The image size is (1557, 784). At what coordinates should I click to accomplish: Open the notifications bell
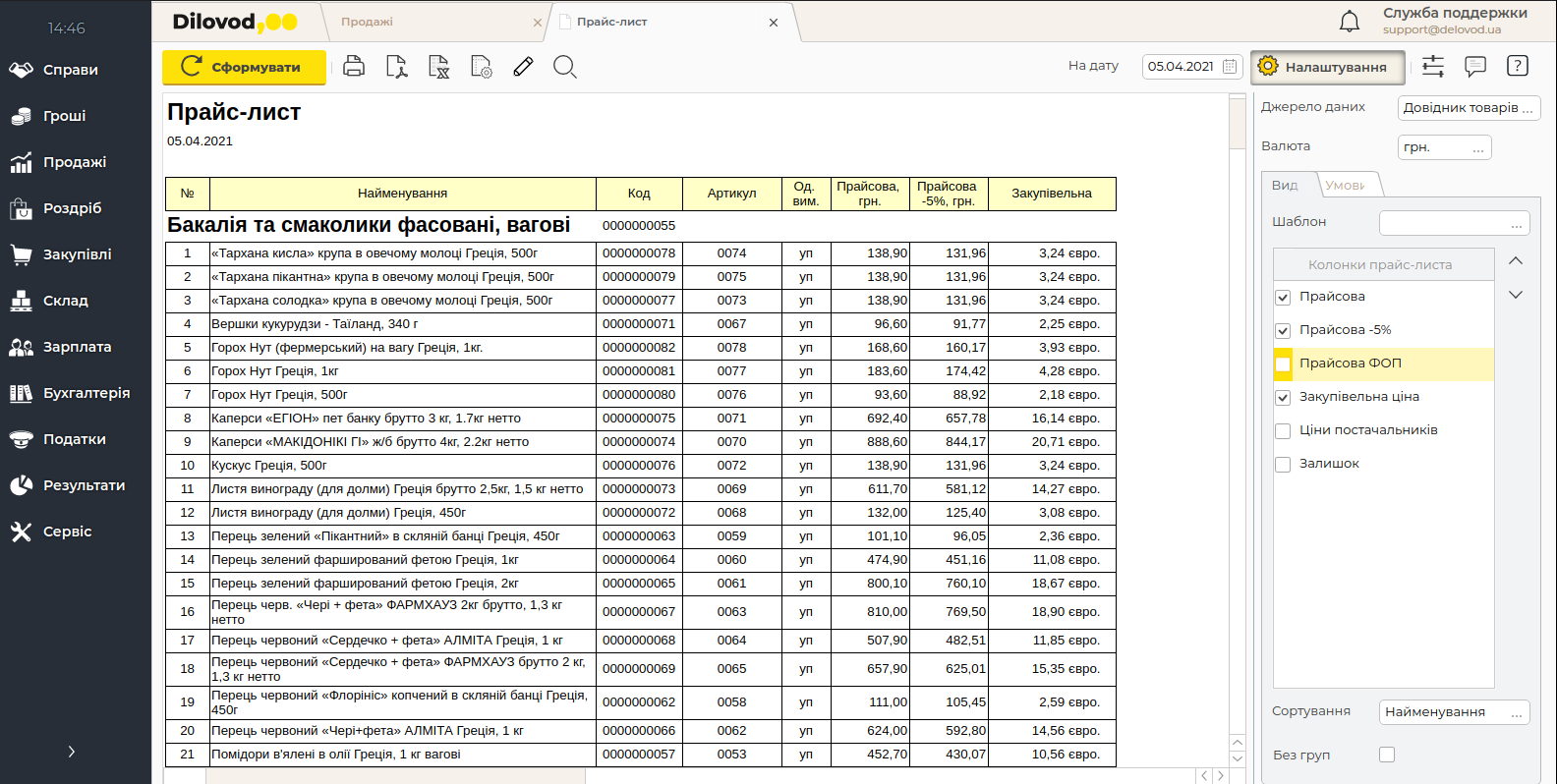(x=1350, y=21)
